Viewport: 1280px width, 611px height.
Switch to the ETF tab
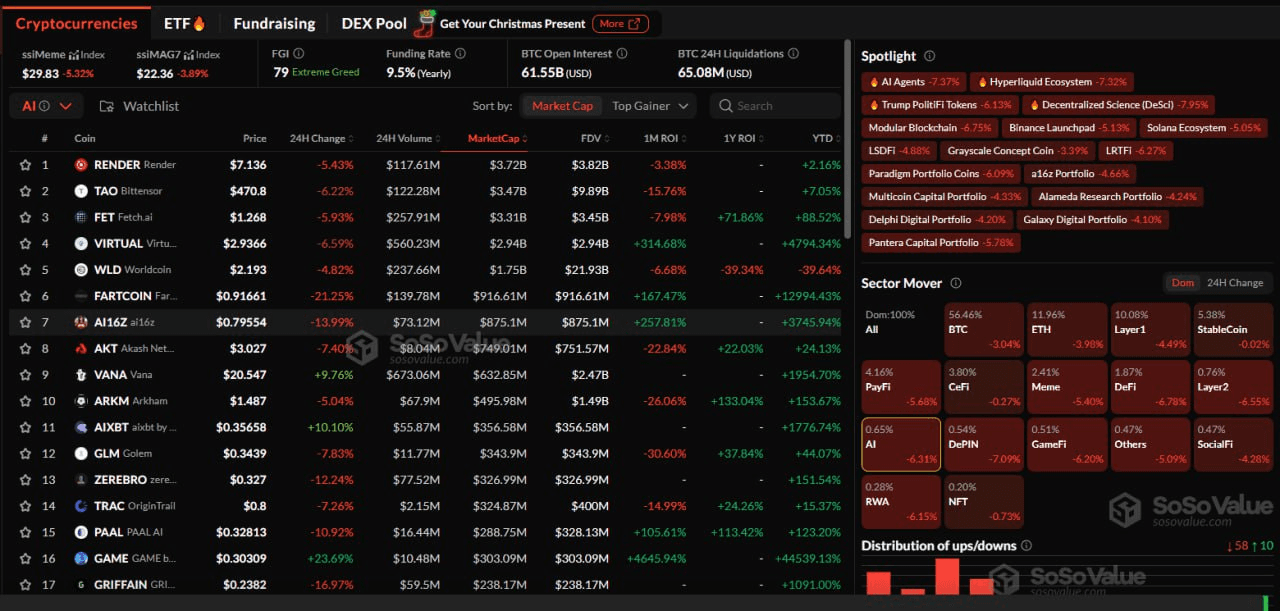point(184,23)
